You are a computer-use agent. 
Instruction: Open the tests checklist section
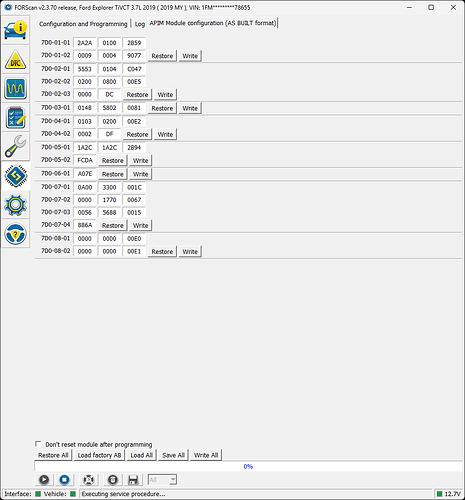[15, 117]
